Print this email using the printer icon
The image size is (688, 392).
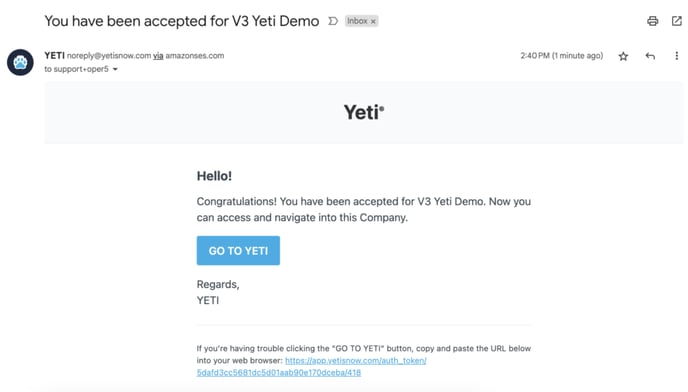(652, 21)
